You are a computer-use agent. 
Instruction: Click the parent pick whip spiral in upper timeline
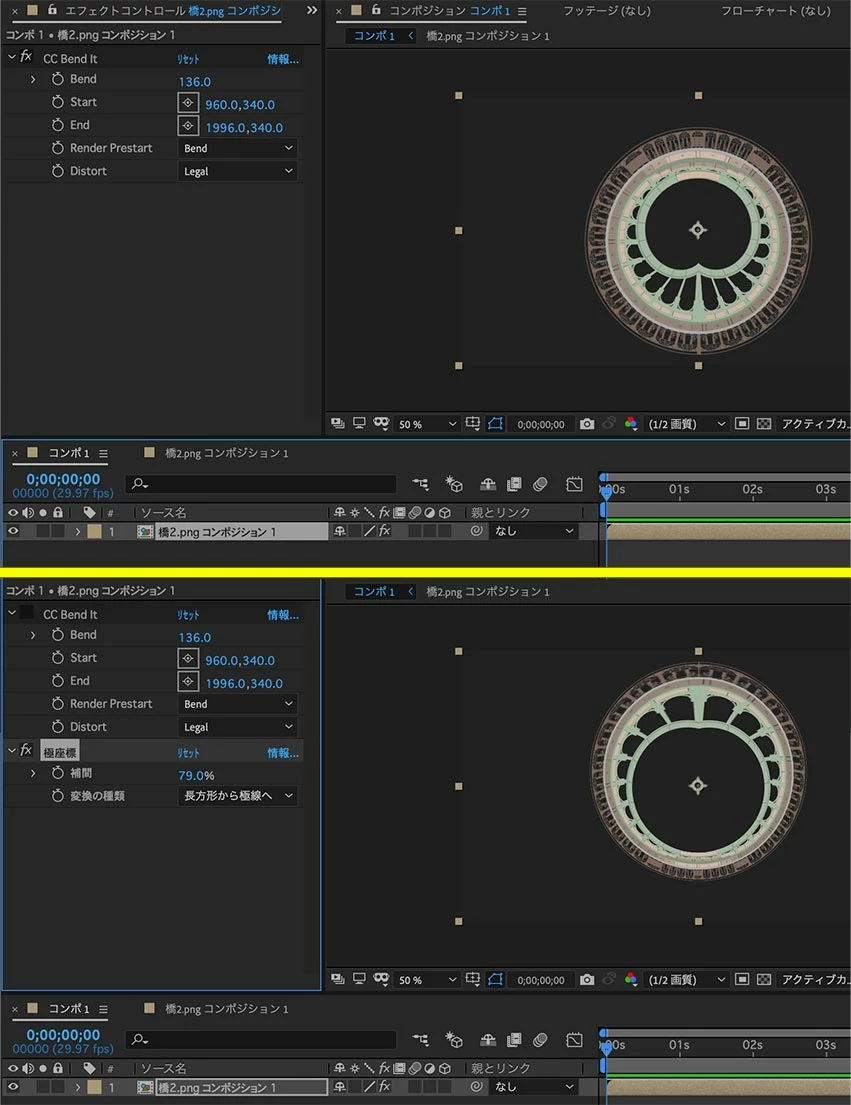pos(477,531)
